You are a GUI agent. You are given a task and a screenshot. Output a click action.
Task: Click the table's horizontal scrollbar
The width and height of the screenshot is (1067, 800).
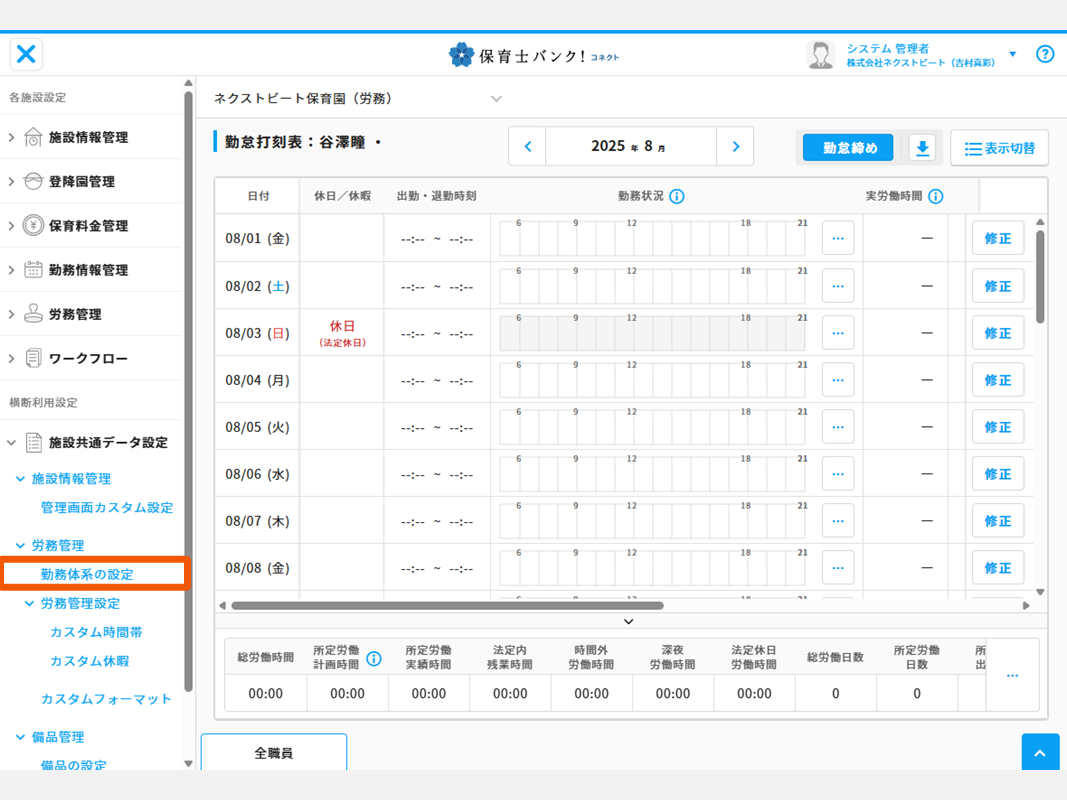click(x=447, y=606)
